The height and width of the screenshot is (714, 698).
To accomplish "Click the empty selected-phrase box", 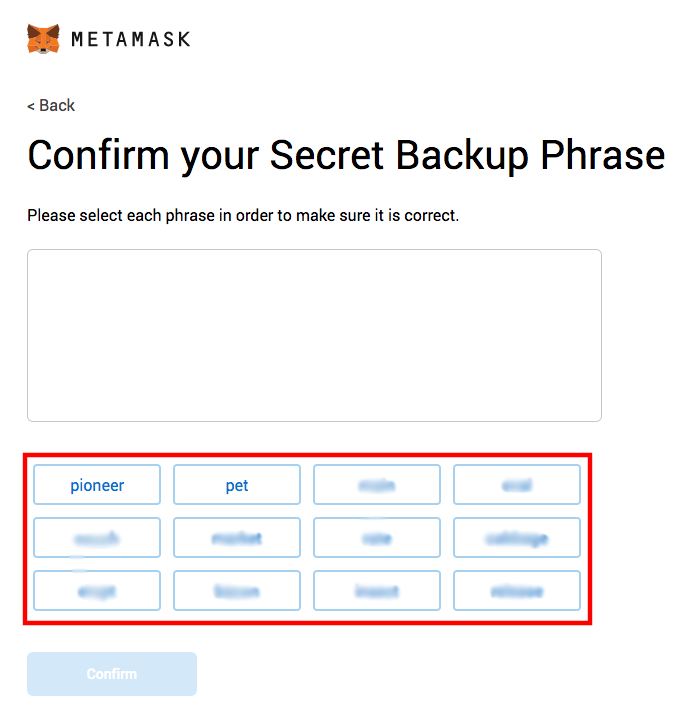I will 314,335.
